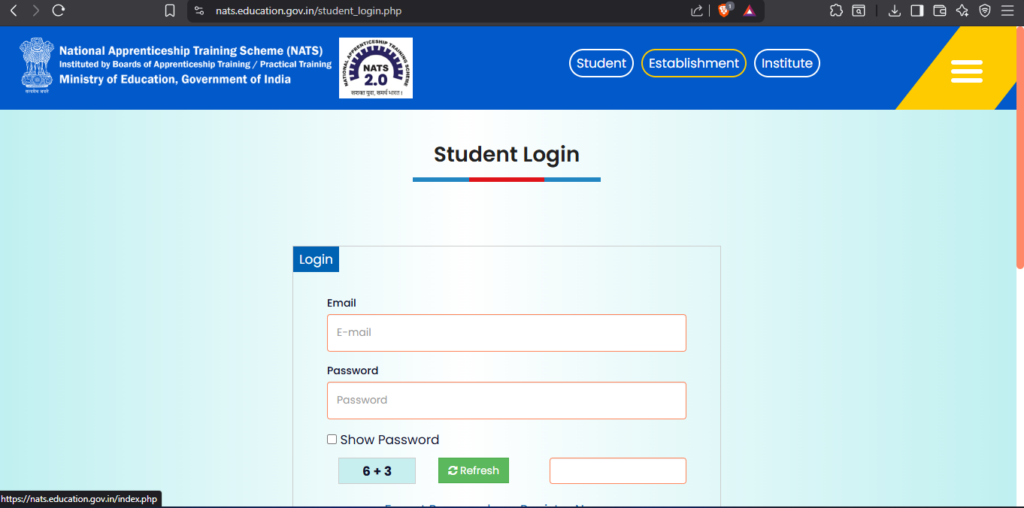
Task: Enable the Show Password checkbox
Action: (332, 439)
